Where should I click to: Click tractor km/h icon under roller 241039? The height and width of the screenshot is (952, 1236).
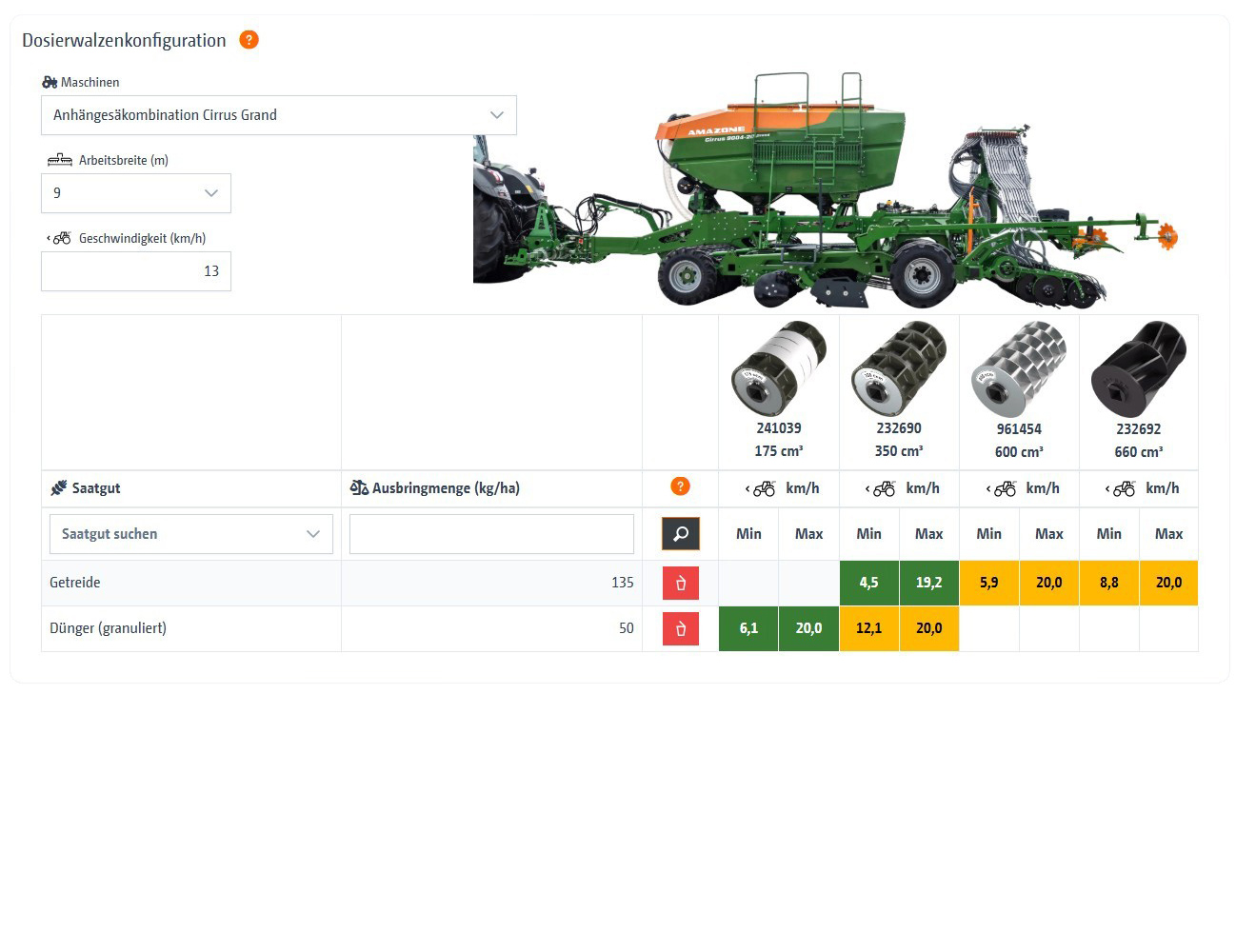761,488
